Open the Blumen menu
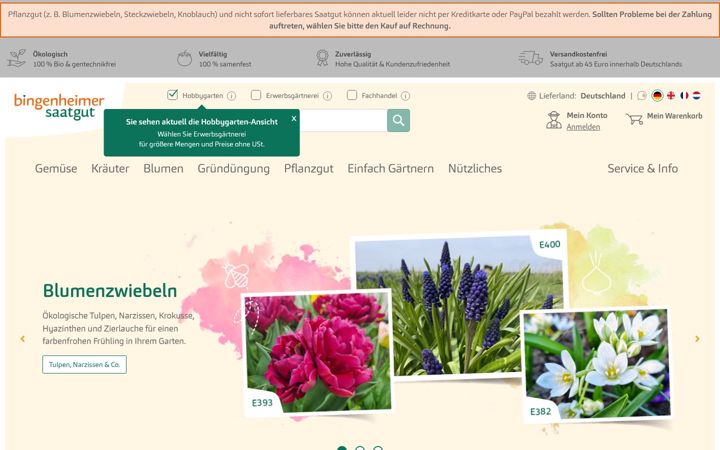 click(x=163, y=169)
